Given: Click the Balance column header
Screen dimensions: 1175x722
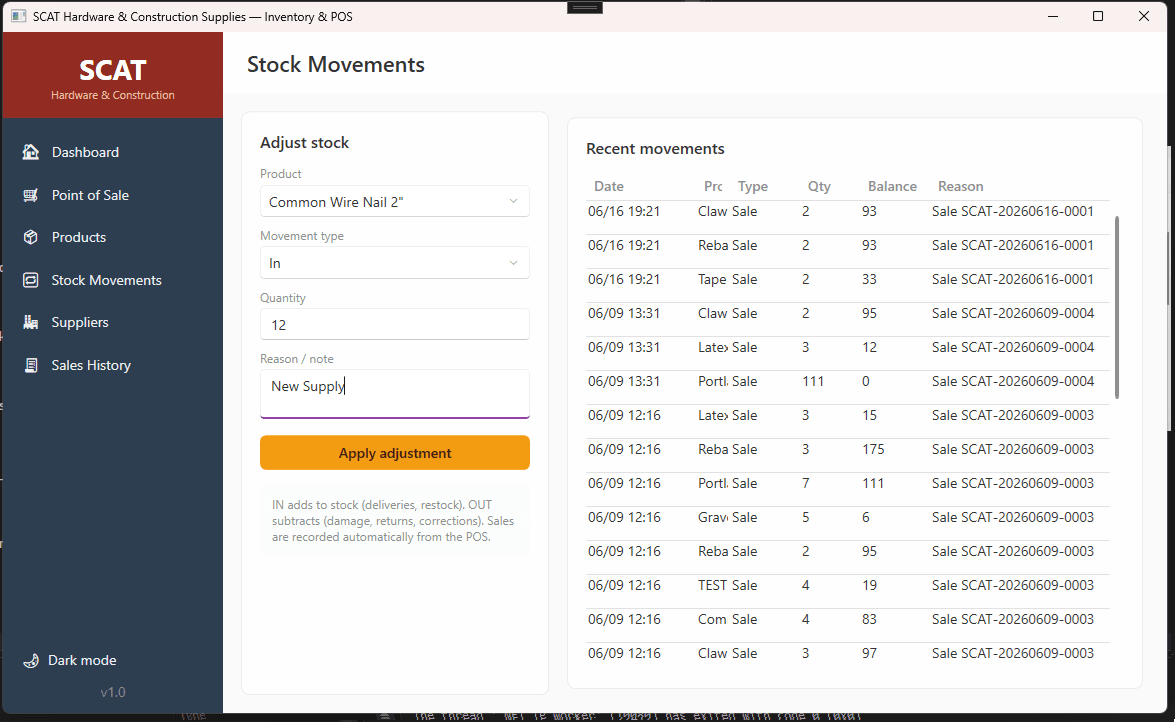Looking at the screenshot, I should [x=892, y=186].
